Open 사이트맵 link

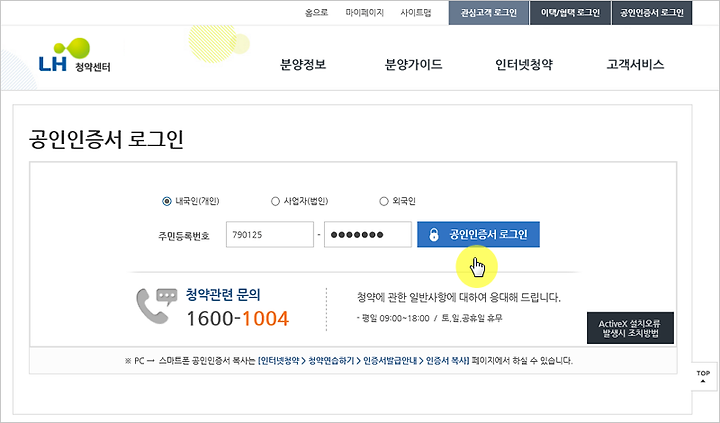(x=416, y=13)
